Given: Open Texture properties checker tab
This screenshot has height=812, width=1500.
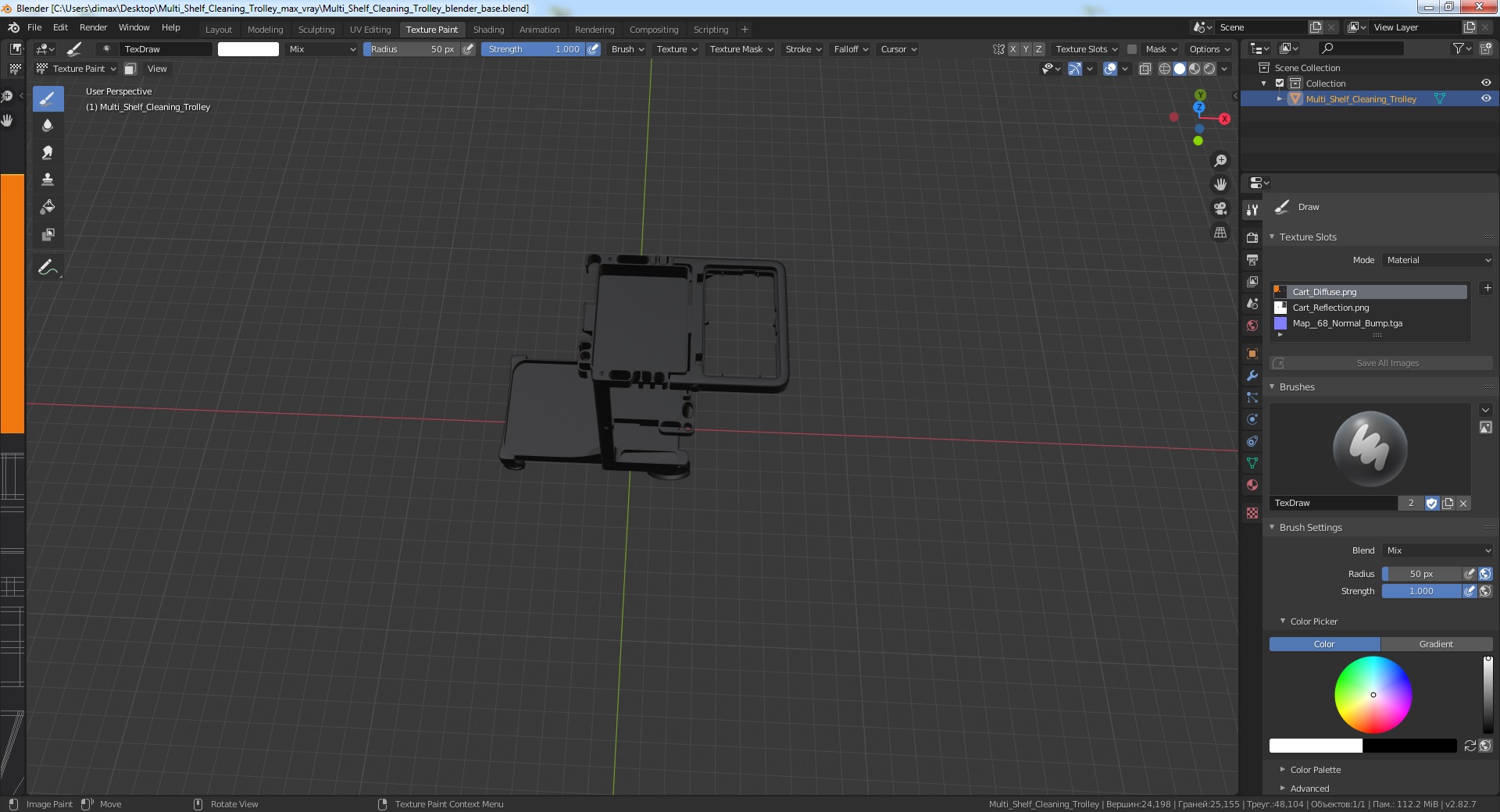Looking at the screenshot, I should [1252, 513].
